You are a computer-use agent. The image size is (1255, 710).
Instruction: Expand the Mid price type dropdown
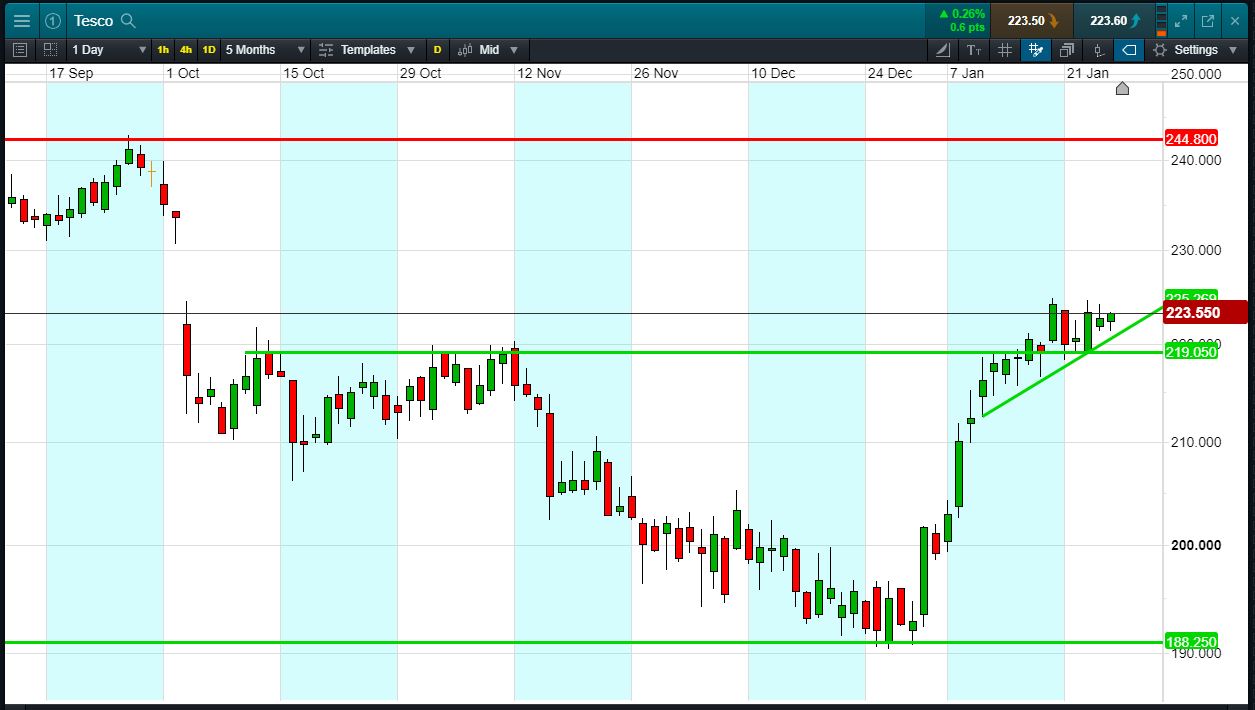coord(514,50)
